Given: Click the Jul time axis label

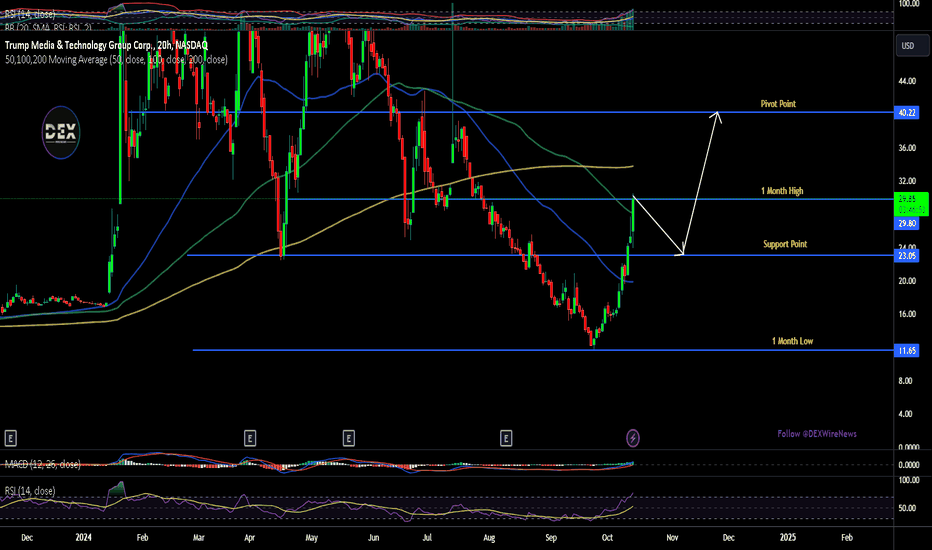Looking at the screenshot, I should 427,538.
